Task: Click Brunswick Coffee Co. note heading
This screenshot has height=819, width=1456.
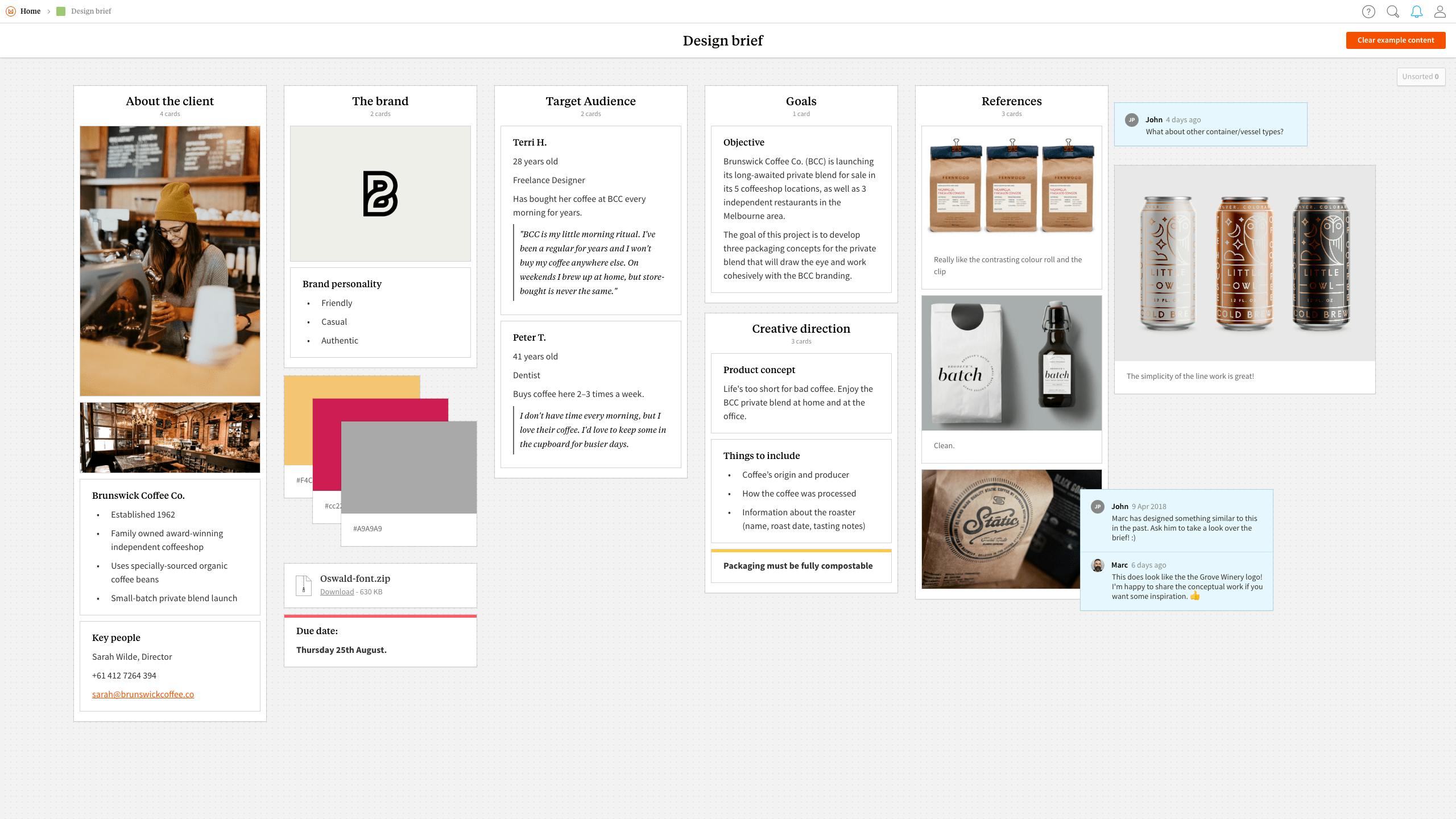Action: click(x=138, y=495)
